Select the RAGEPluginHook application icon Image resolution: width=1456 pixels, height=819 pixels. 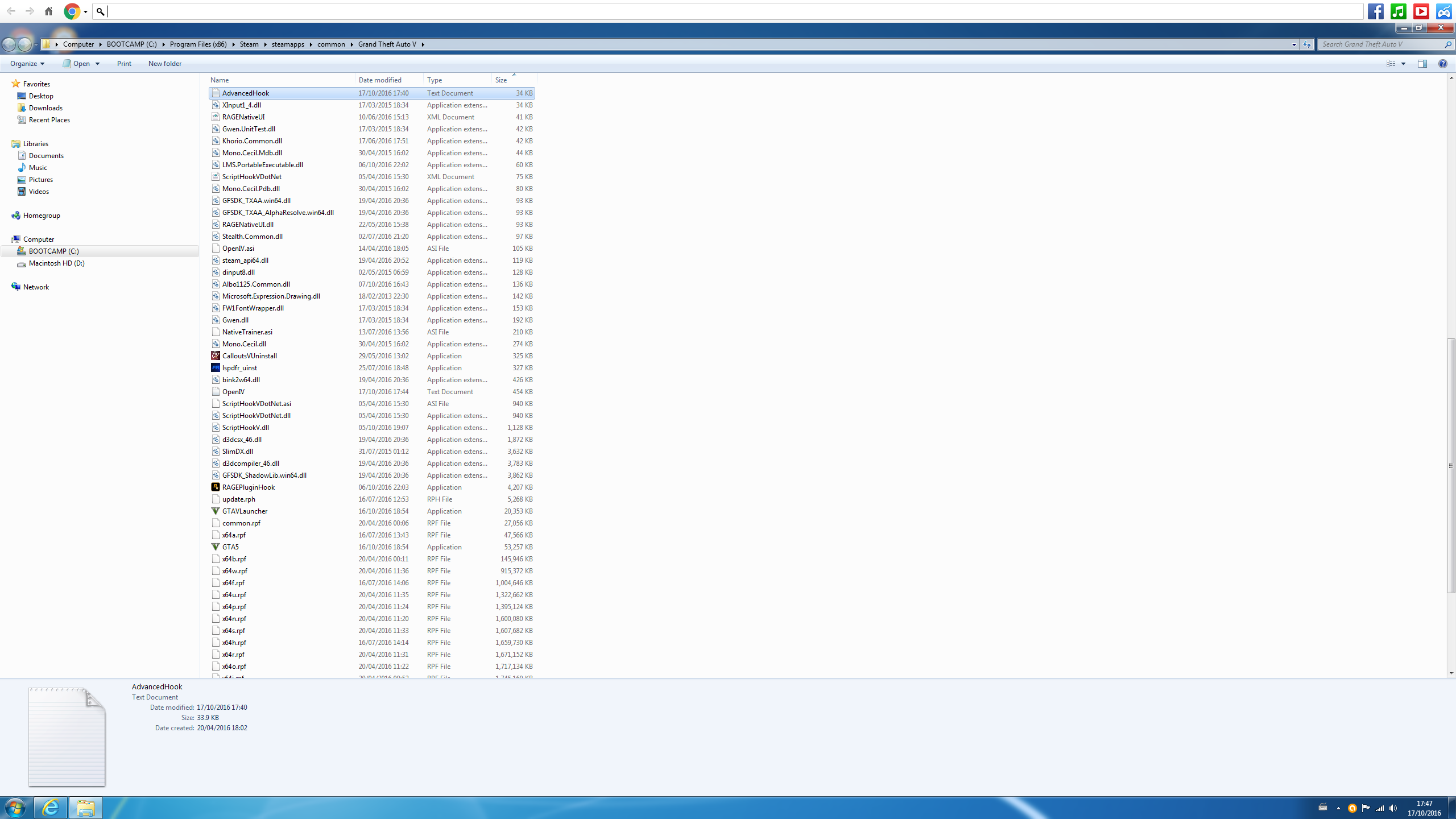[216, 487]
